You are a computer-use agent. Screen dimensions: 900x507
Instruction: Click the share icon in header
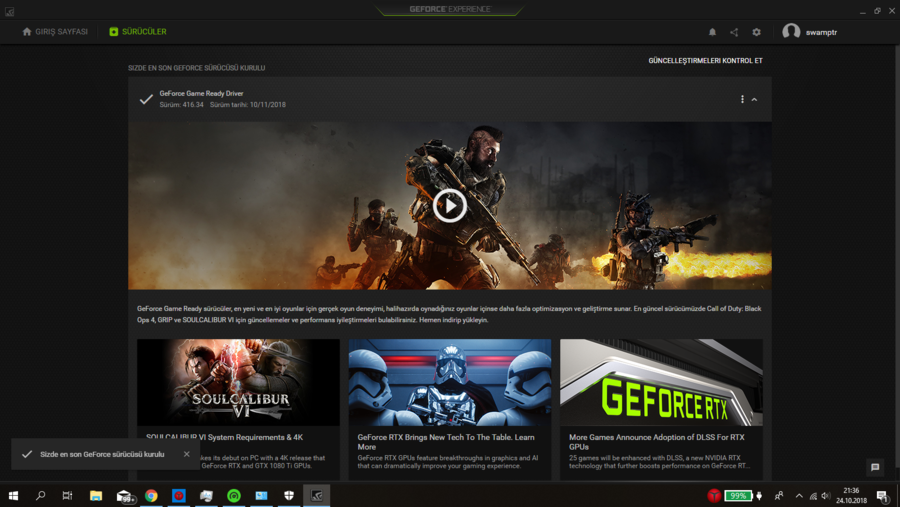coord(734,32)
